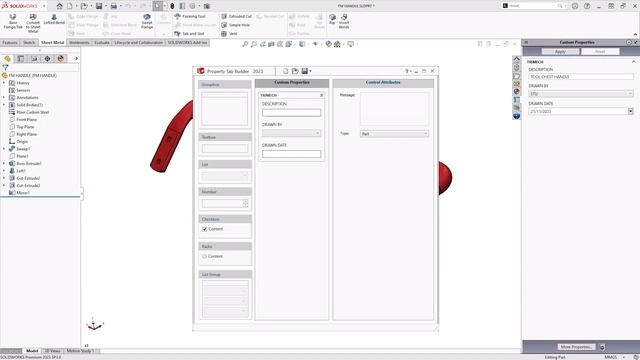
Task: Click the Select cursor tool in the top toolbar
Action: (x=158, y=6)
